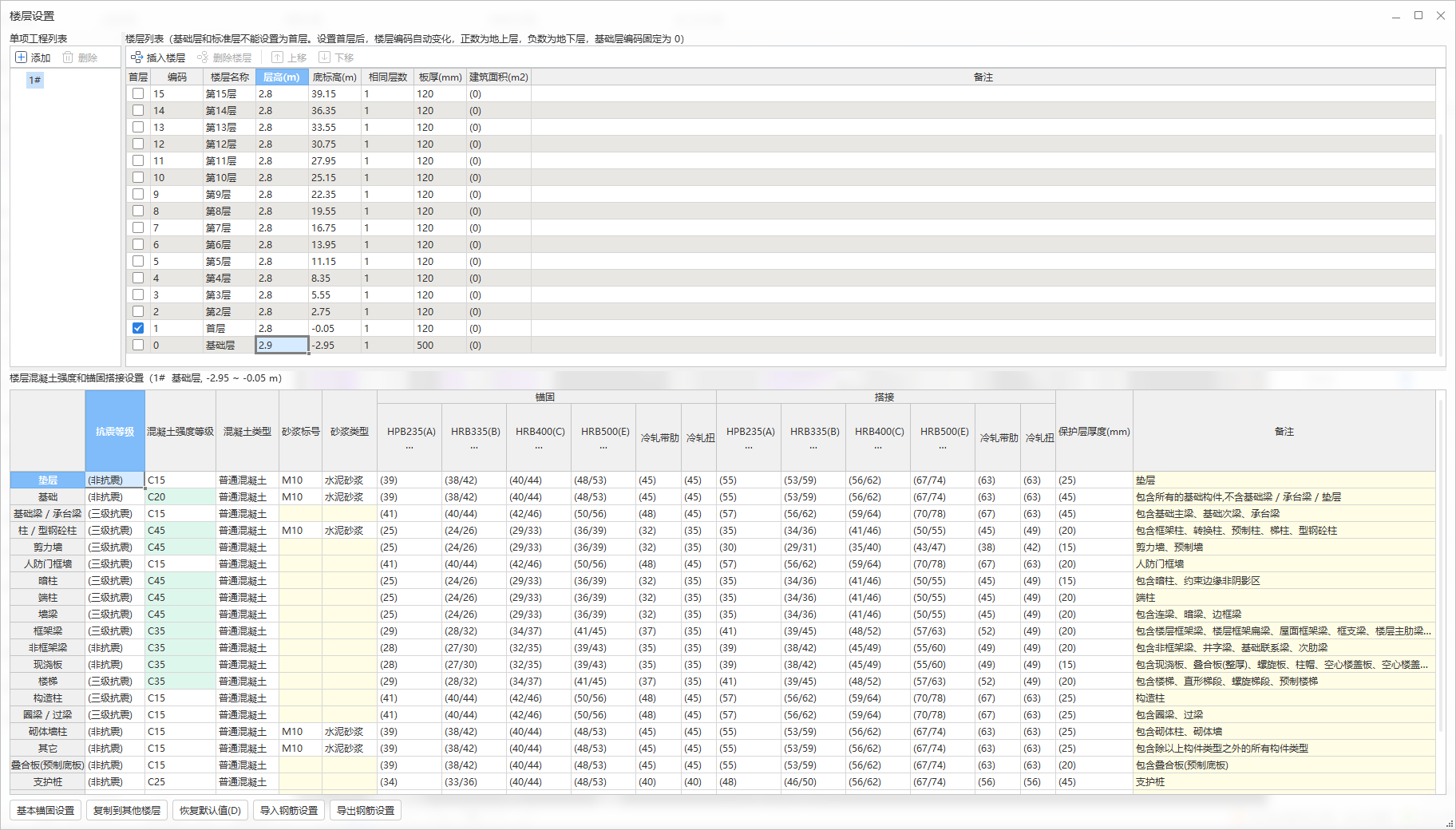Click the 复制到其他楼层 button
1456x830 pixels.
127,810
